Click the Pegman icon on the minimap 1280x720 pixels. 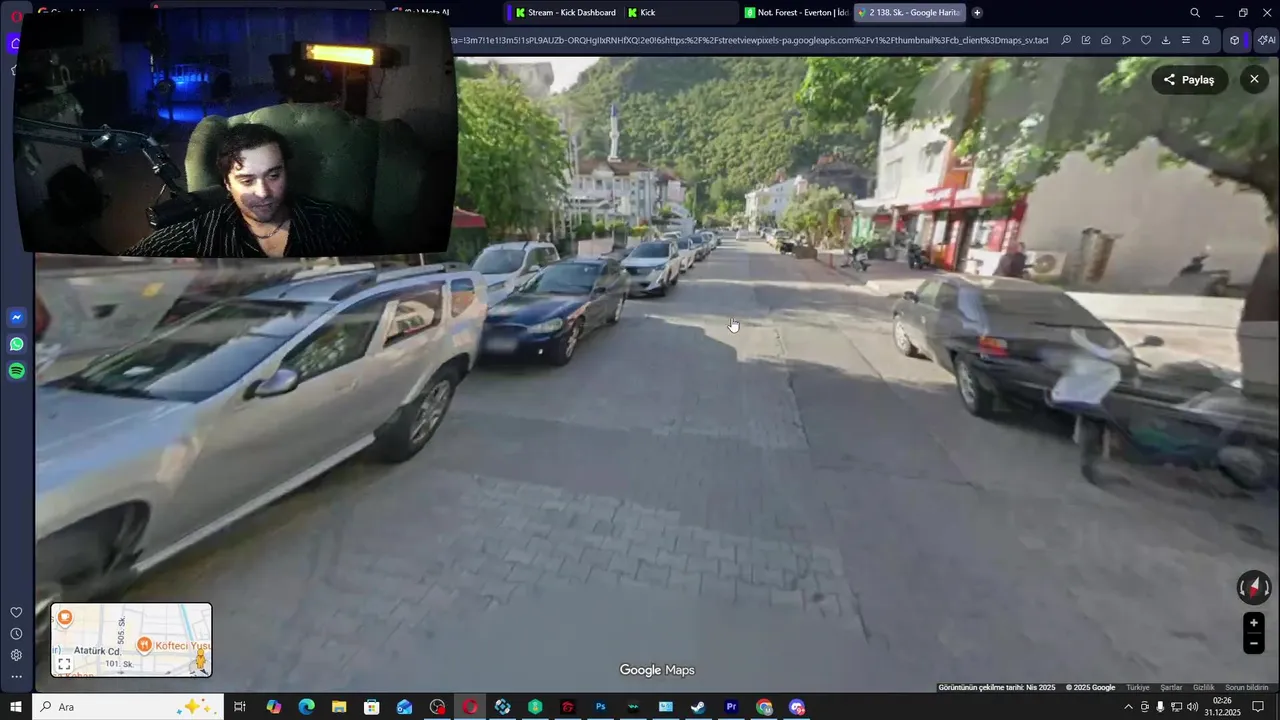(201, 660)
